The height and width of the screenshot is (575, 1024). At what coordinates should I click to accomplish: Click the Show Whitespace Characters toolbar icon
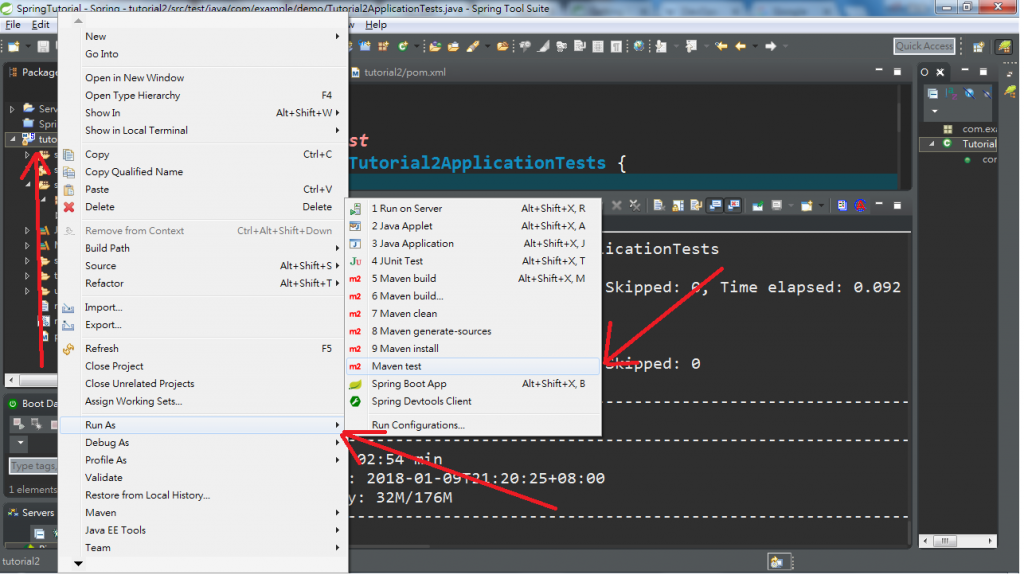pyautogui.click(x=616, y=46)
